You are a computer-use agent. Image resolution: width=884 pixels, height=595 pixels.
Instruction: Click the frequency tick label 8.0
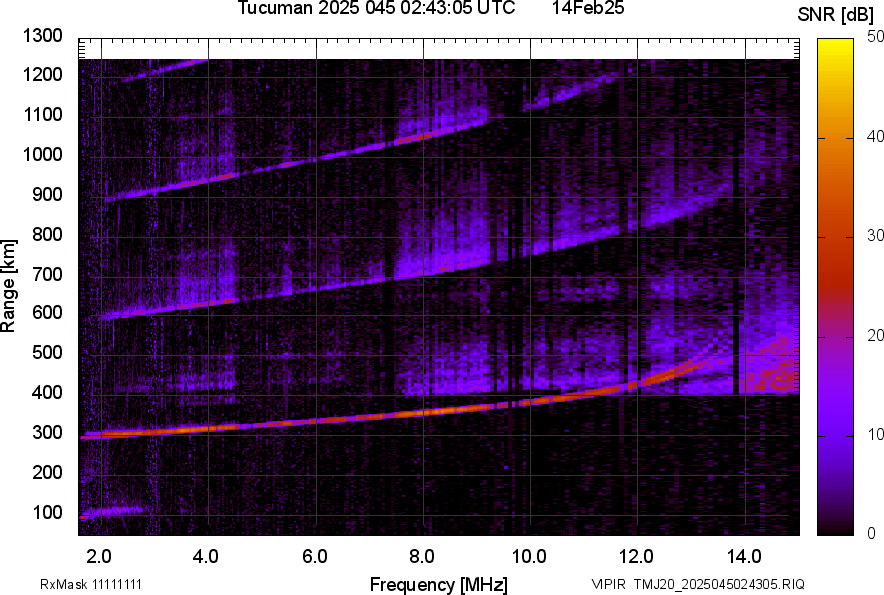(421, 557)
